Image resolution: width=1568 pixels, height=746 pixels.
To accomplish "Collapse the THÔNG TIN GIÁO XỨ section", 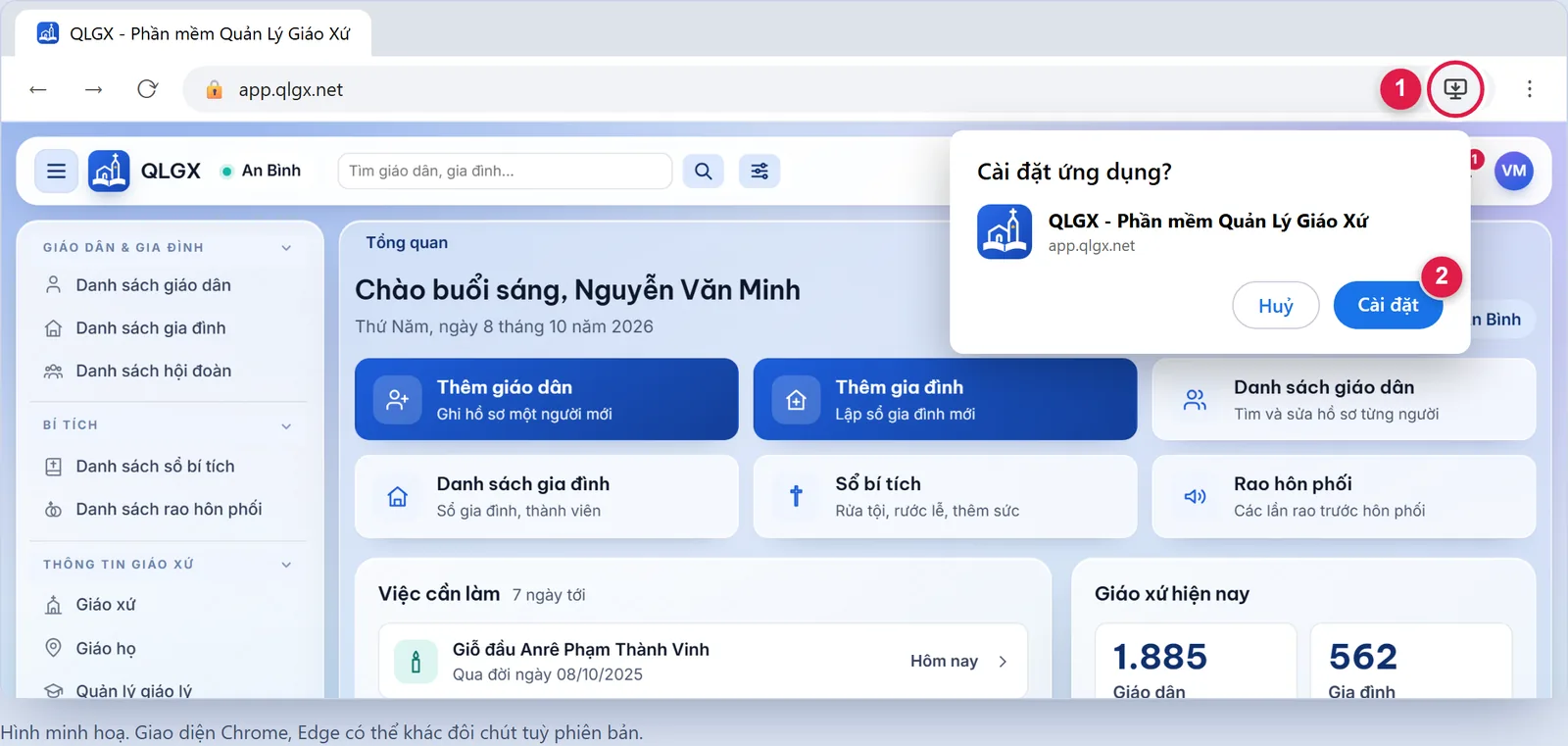I will click(x=286, y=565).
